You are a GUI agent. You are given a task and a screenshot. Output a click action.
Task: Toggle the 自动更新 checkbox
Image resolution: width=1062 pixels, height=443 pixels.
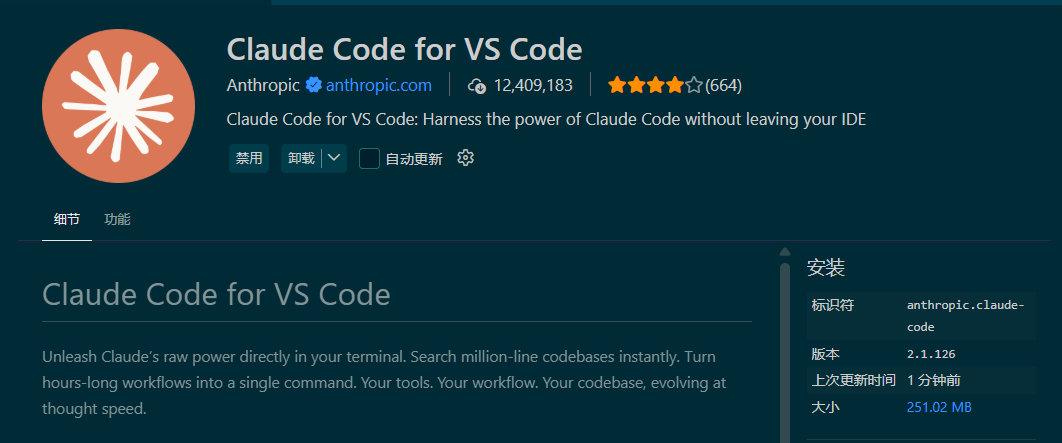(x=369, y=159)
